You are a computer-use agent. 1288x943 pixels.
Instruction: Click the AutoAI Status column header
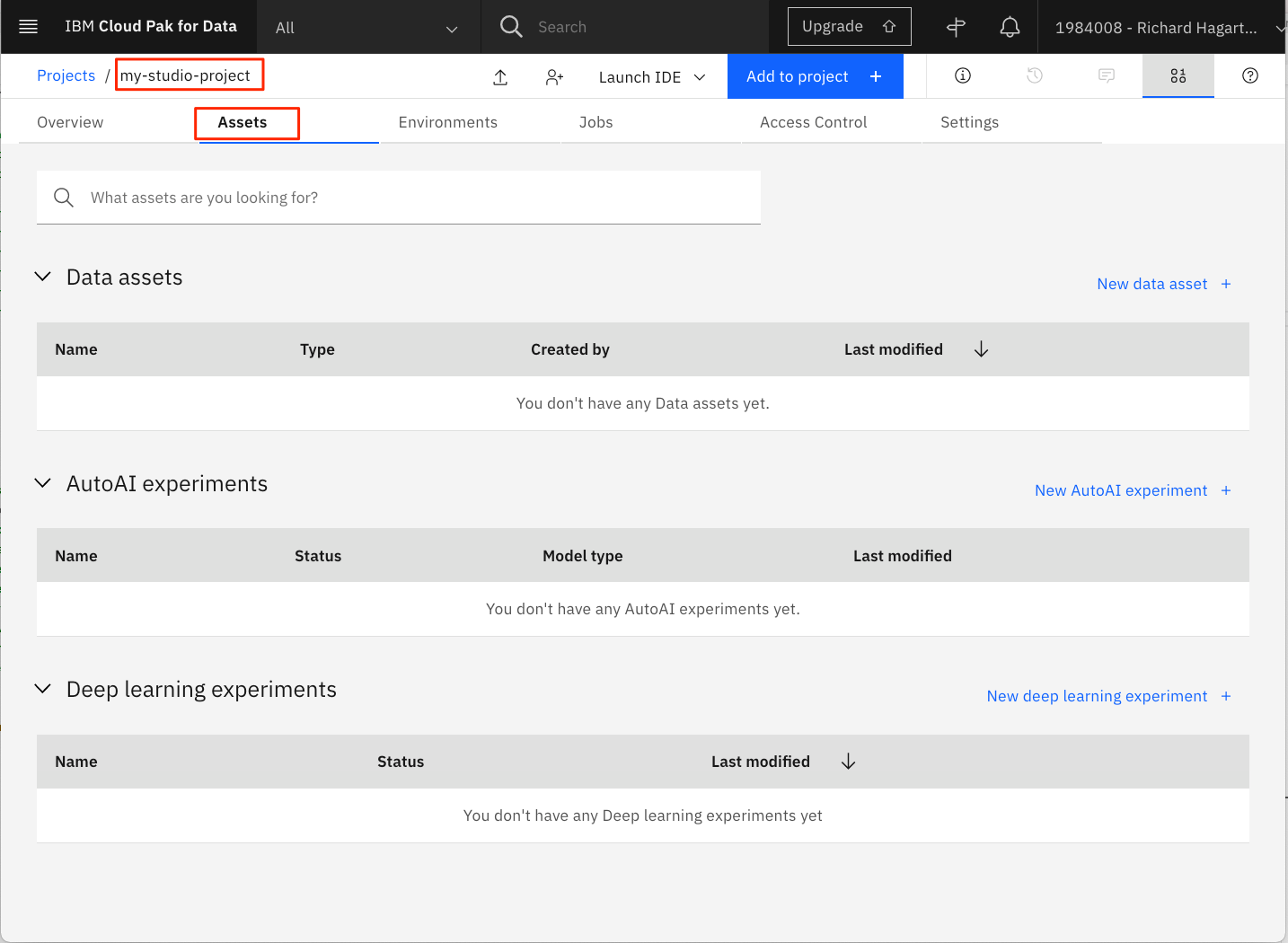[318, 556]
